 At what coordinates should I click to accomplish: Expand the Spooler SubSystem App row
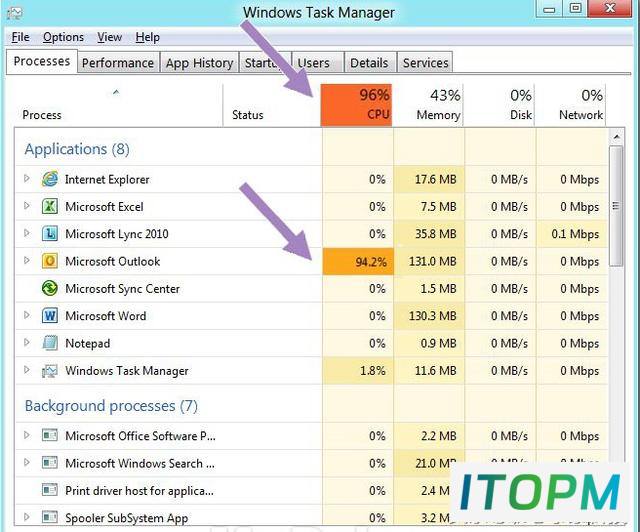pyautogui.click(x=27, y=517)
